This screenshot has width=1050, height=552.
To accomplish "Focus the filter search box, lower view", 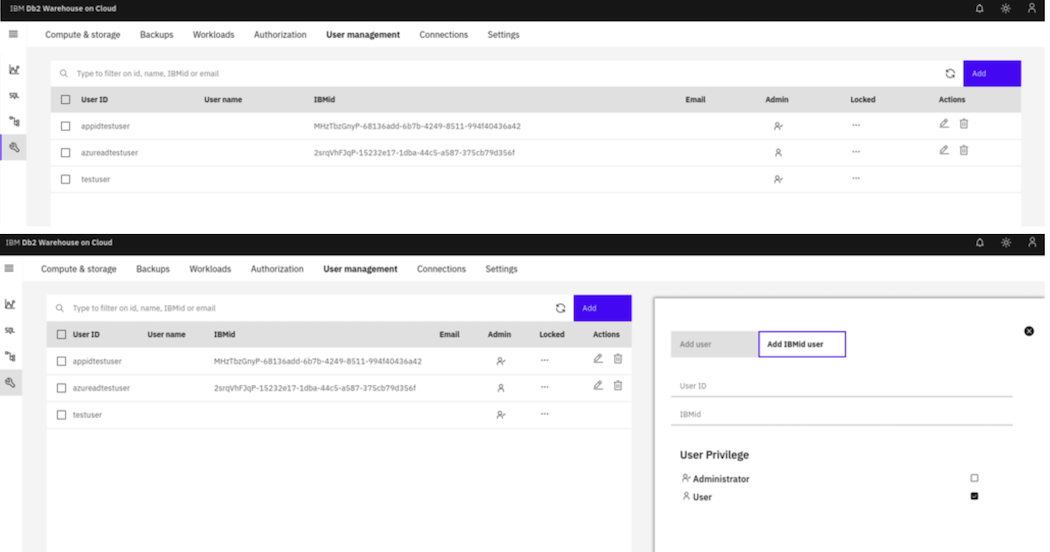I will 301,308.
